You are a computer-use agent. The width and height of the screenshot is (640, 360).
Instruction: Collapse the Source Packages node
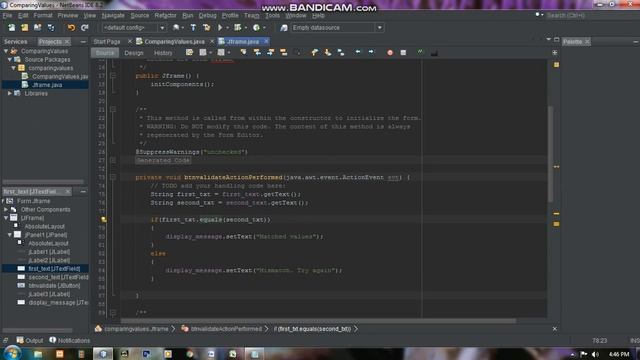click(9, 60)
